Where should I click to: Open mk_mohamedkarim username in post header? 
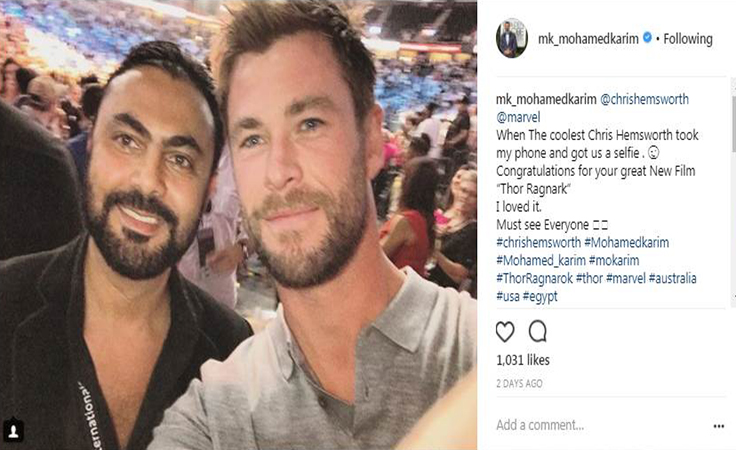click(x=588, y=39)
